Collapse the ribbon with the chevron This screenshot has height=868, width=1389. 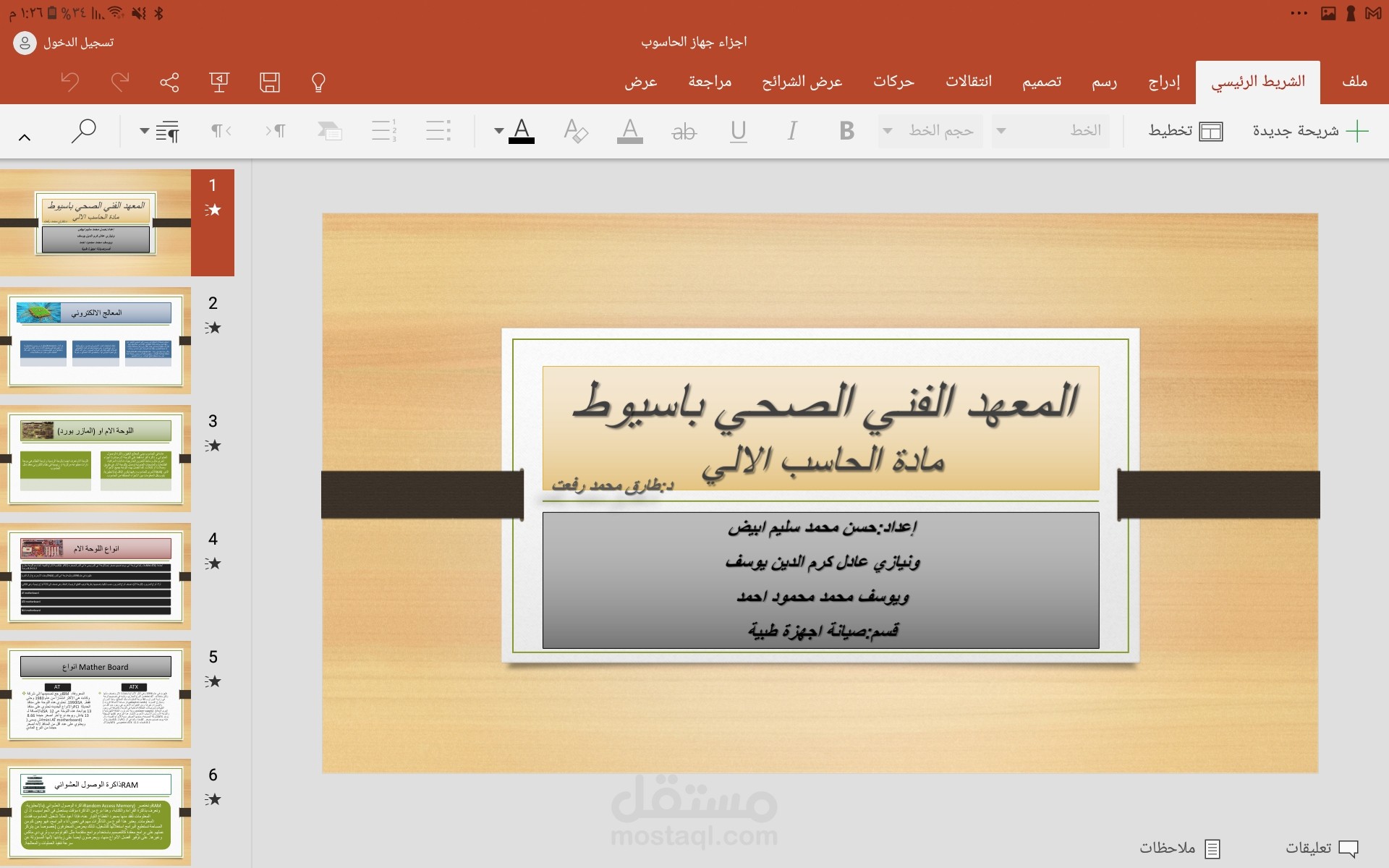[x=25, y=137]
